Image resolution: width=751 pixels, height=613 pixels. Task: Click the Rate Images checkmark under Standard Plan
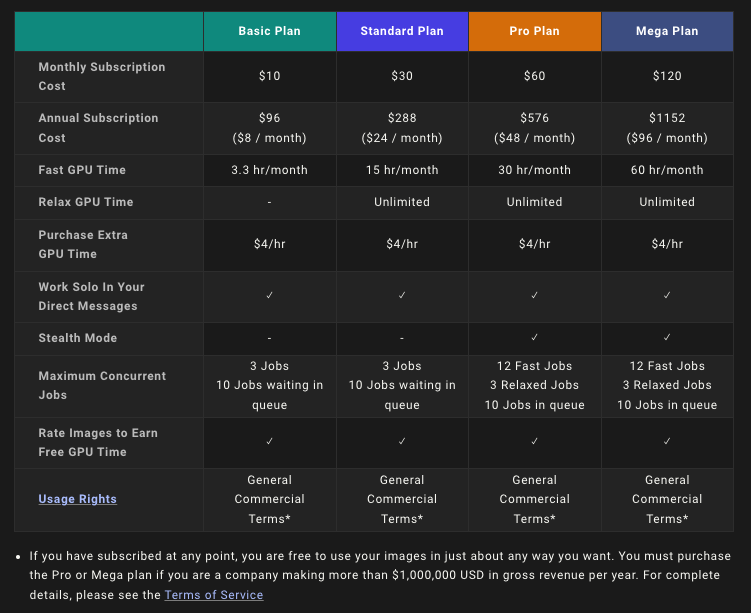pos(402,442)
